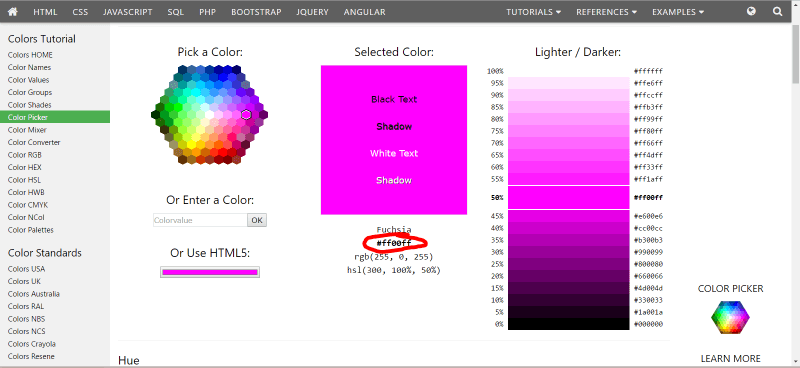Viewport: 800px width, 368px height.
Task: Select the 35% shade #b300b3
Action: pyautogui.click(x=569, y=240)
